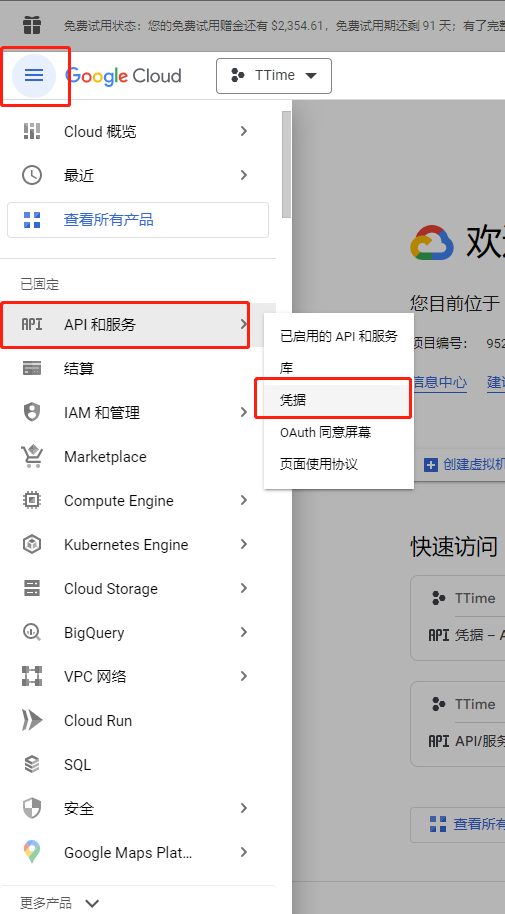Expand the IAM 和管理 submenu chevron
The height and width of the screenshot is (914, 505).
pos(244,412)
